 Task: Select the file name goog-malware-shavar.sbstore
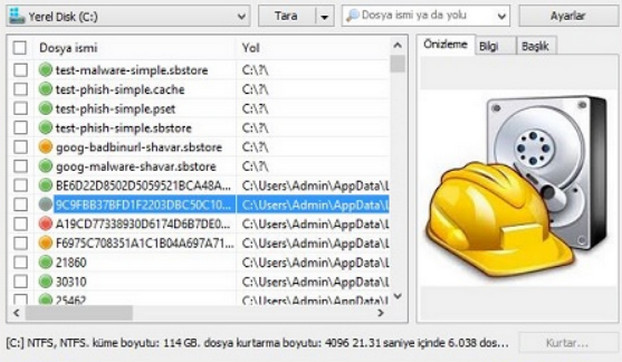pos(136,166)
